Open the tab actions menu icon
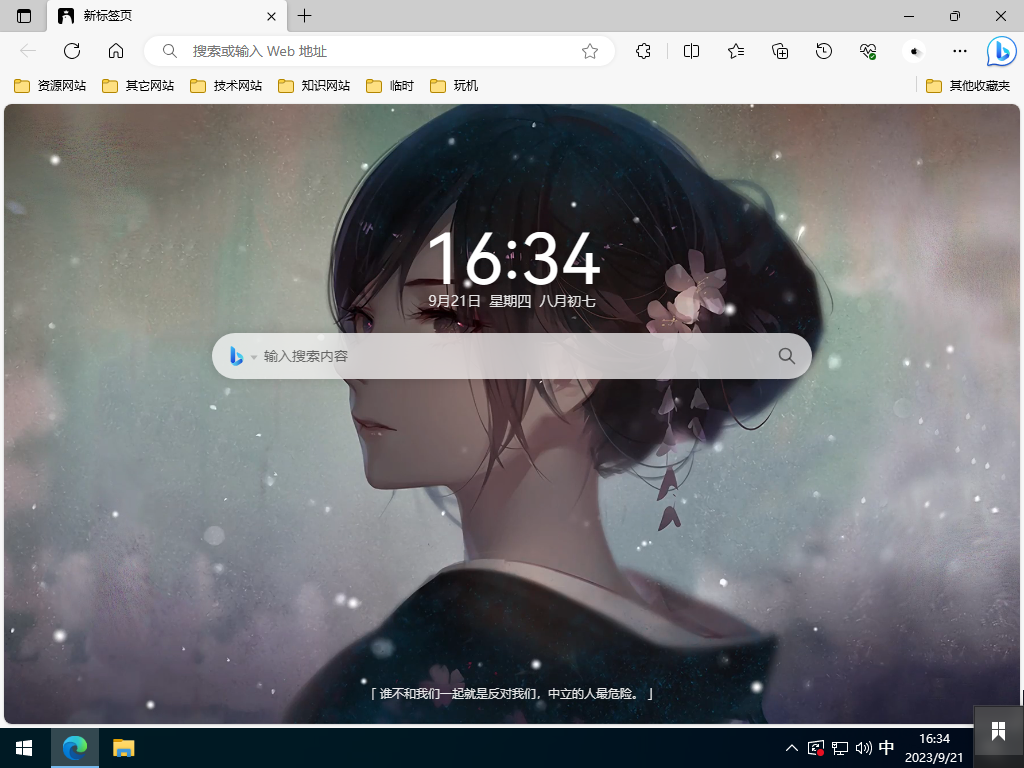Screen dimensions: 1024x768 click(x=24, y=16)
